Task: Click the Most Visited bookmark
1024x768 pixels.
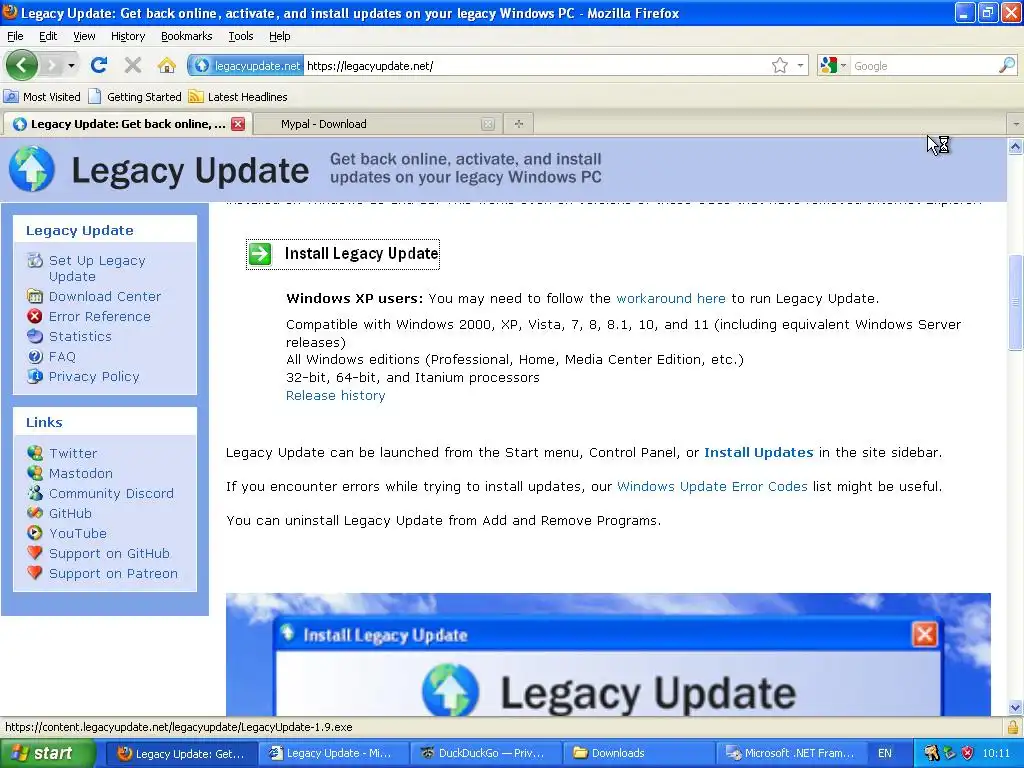Action: point(42,97)
